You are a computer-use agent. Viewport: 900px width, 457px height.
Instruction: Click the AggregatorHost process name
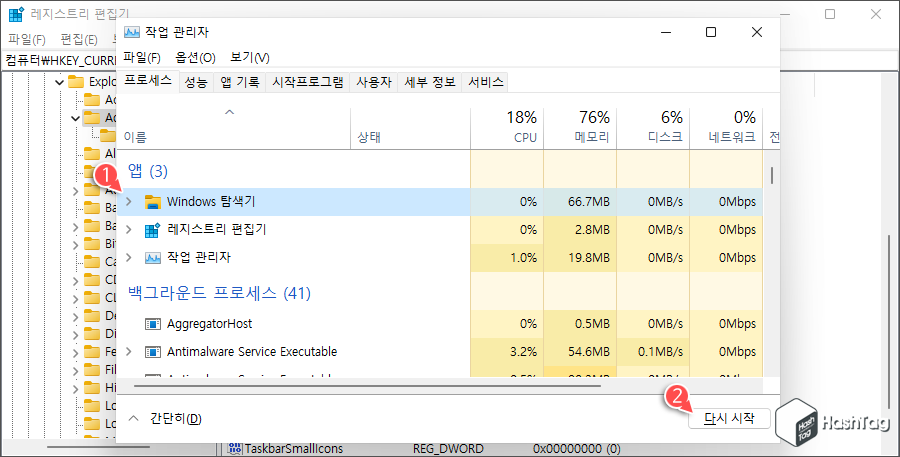tap(210, 324)
